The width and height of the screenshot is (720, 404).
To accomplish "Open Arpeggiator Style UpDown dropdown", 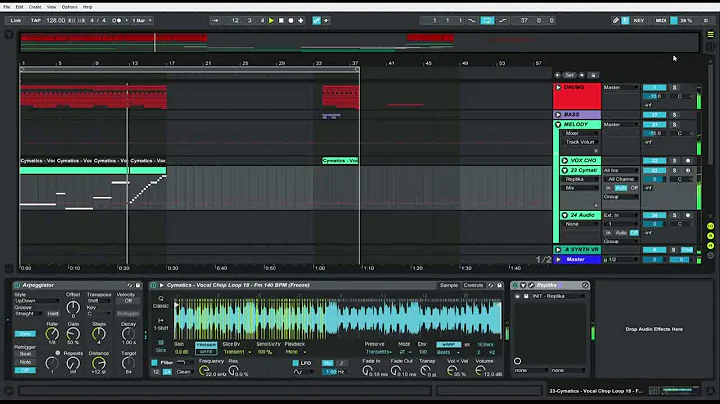I will point(37,301).
